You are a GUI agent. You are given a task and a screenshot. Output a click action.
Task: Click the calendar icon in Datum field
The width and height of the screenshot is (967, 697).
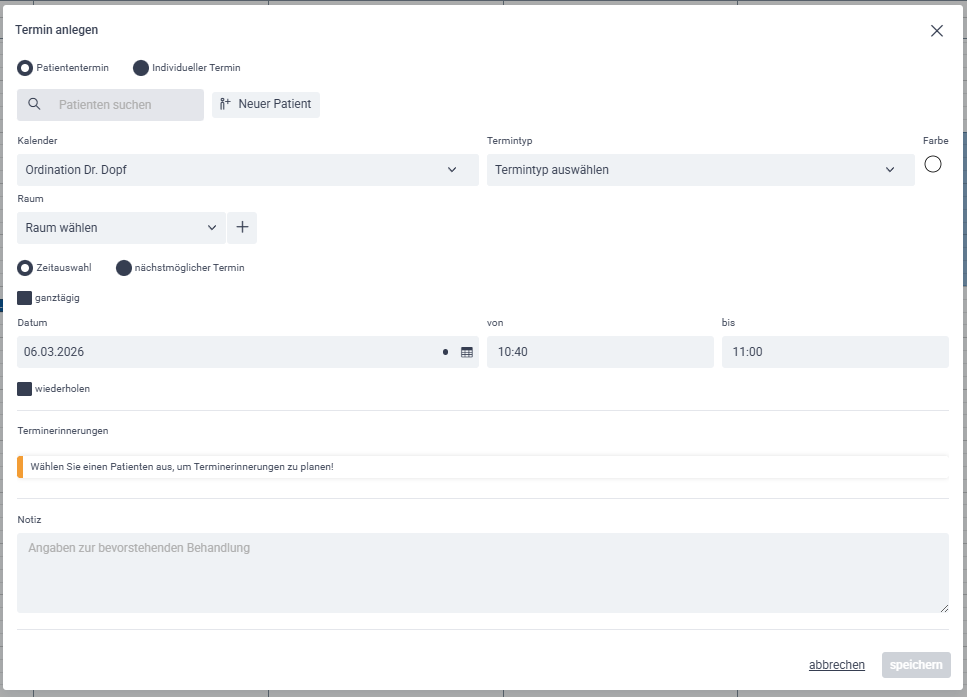point(466,352)
